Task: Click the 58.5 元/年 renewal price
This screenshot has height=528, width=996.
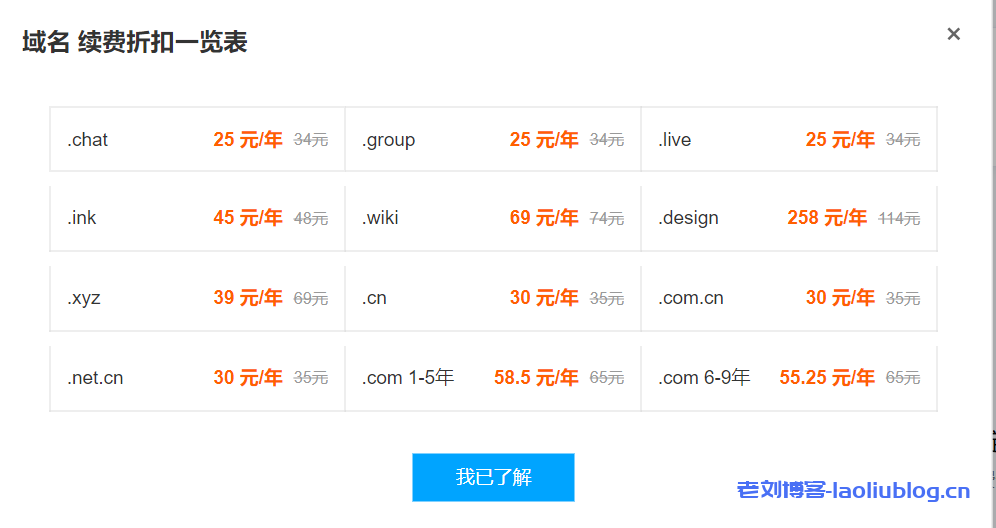Action: [536, 378]
